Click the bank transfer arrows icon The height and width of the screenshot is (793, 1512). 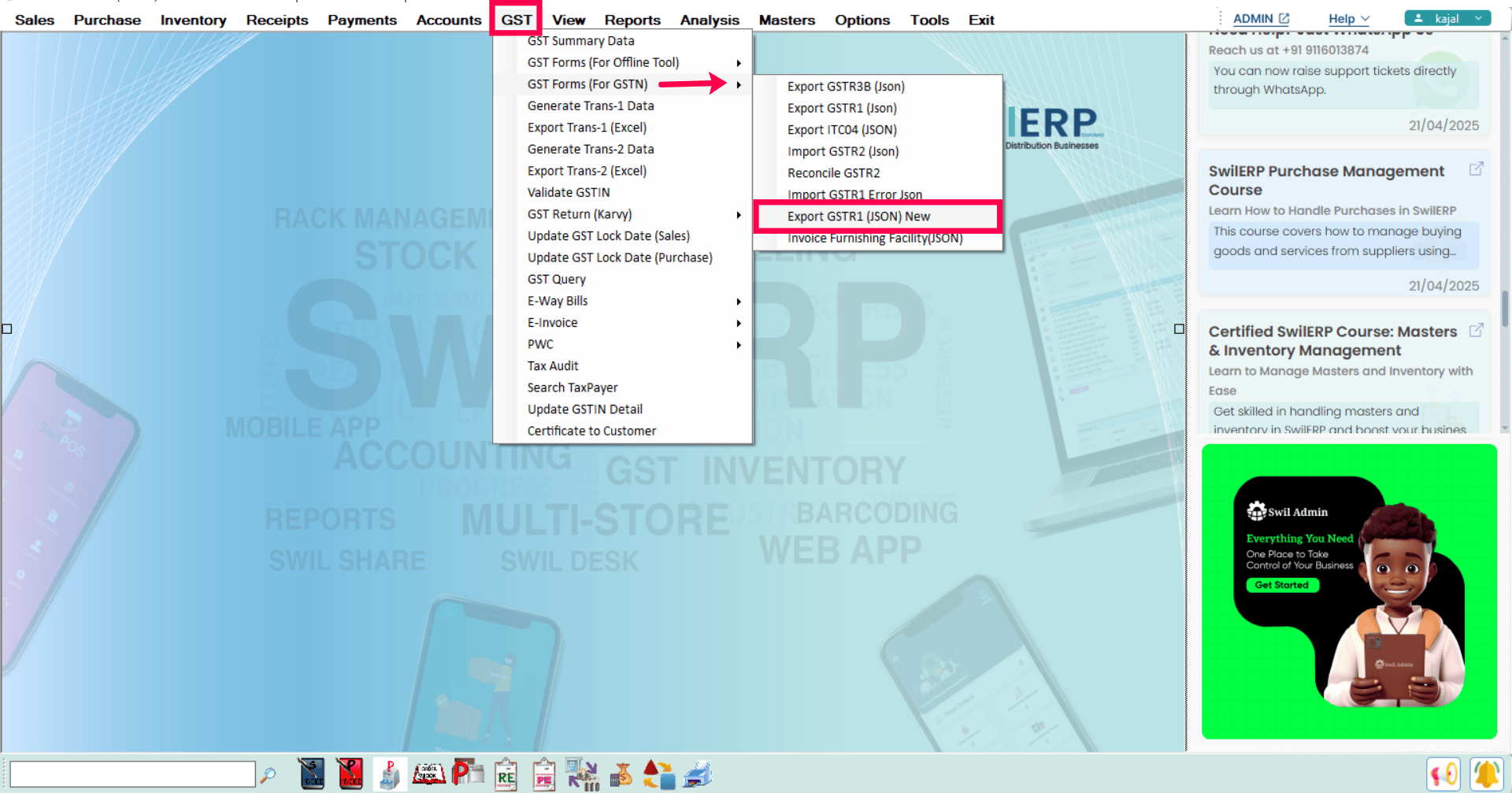583,774
